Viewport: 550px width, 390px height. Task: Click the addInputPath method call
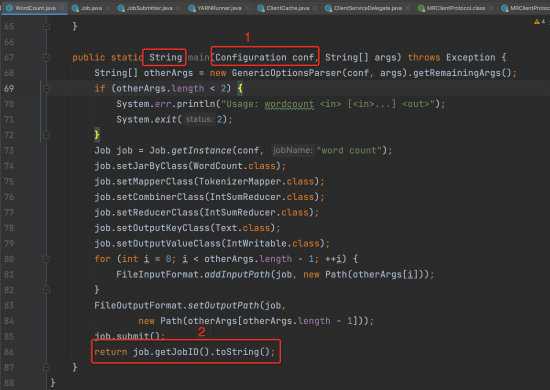237,274
